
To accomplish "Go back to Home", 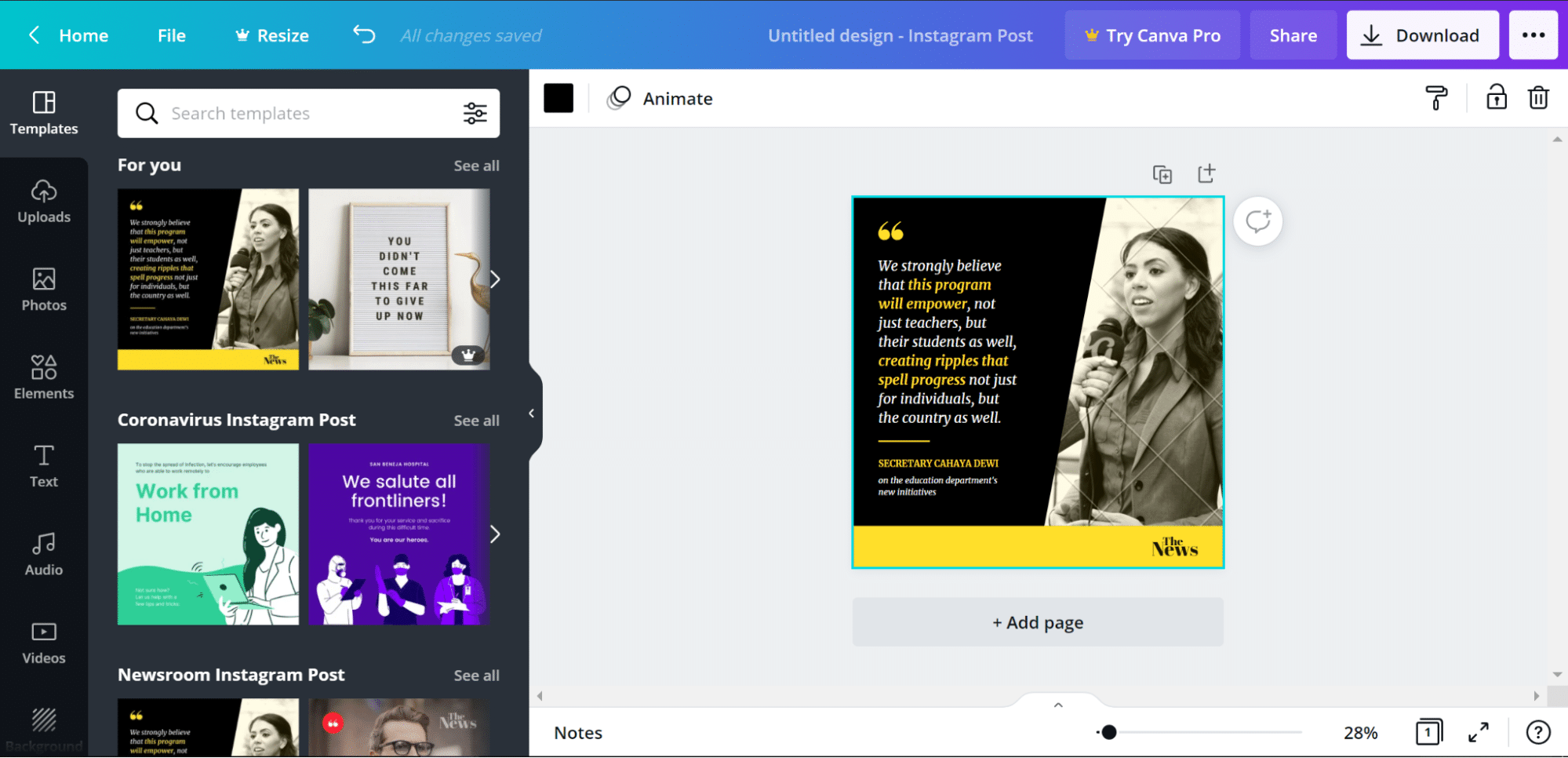I will click(x=69, y=35).
